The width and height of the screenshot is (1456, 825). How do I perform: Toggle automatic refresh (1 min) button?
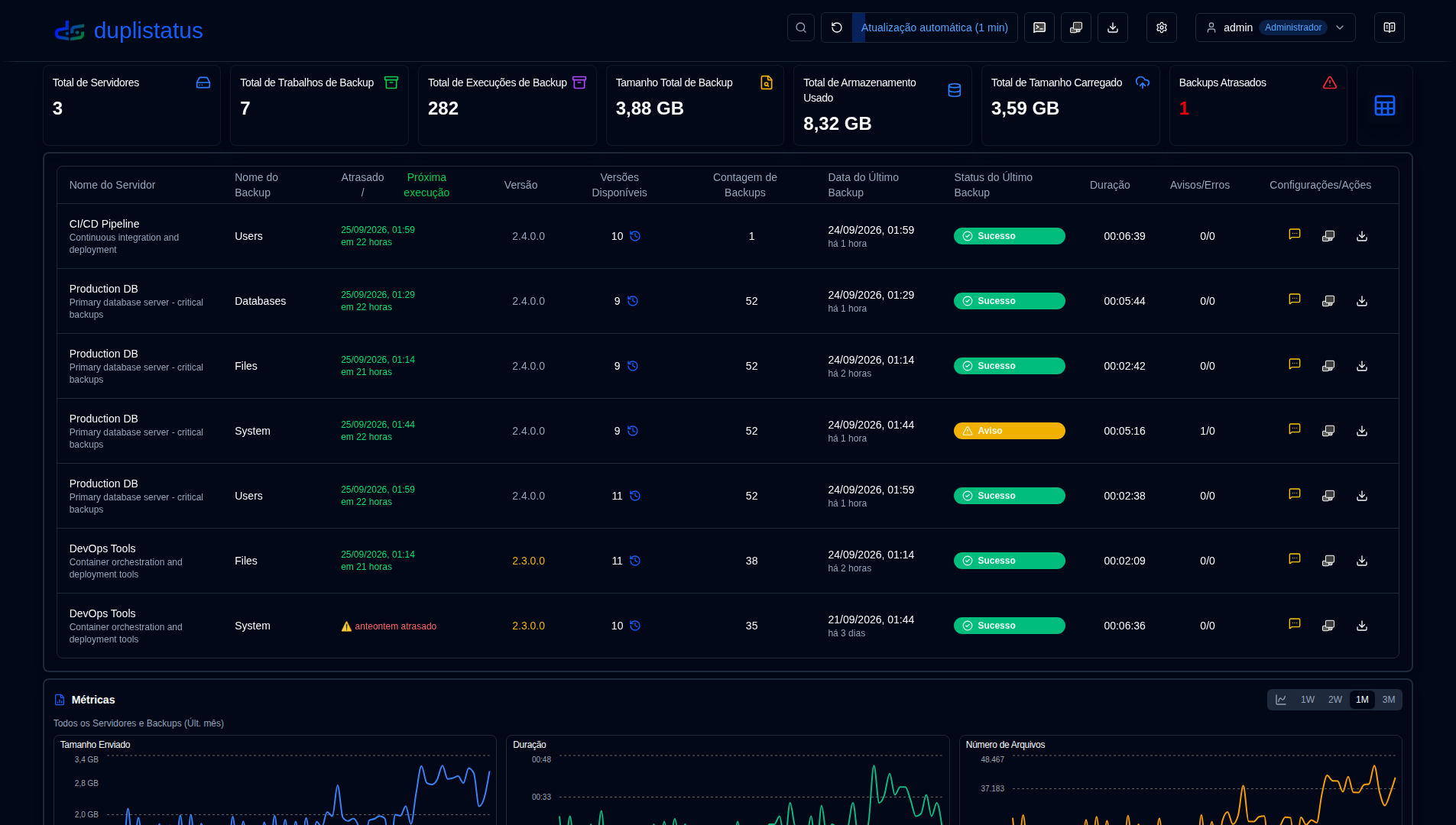pyautogui.click(x=934, y=27)
